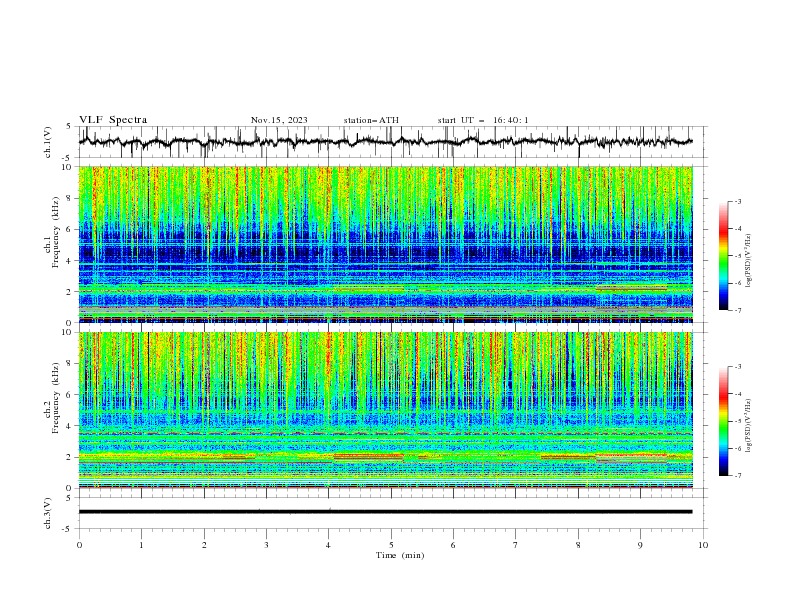Click the "3" tick on the time axis
This screenshot has width=792, height=612.
[266, 545]
